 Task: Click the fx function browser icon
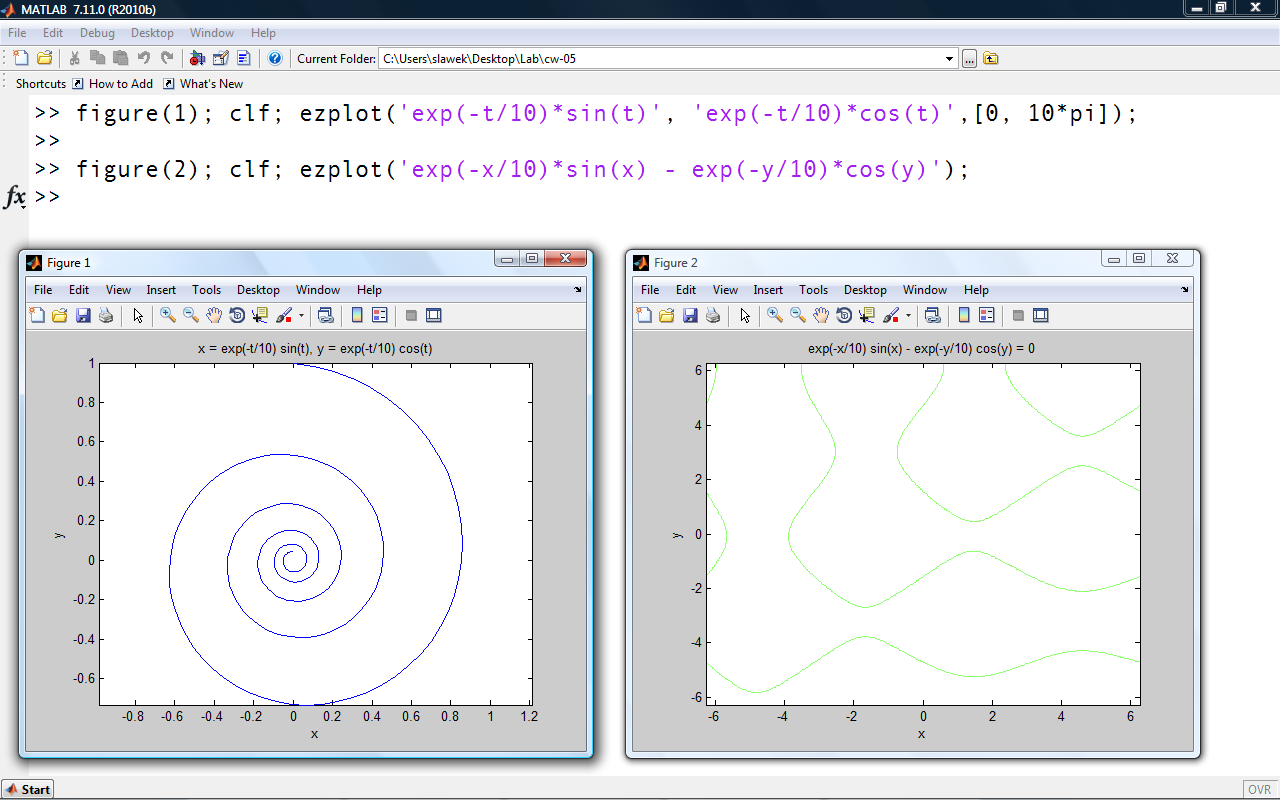15,197
